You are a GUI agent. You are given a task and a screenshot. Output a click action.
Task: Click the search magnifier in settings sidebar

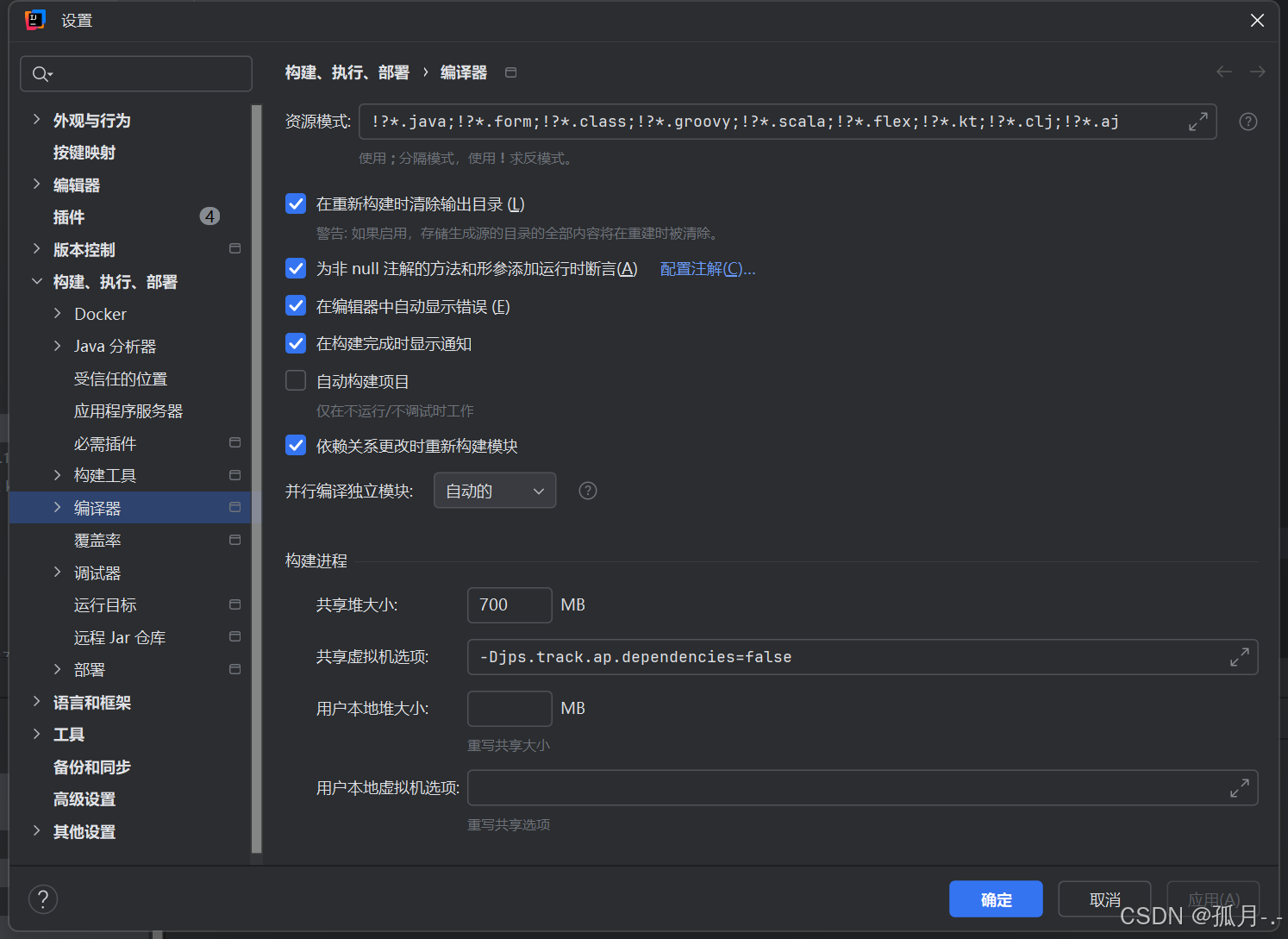pyautogui.click(x=41, y=73)
